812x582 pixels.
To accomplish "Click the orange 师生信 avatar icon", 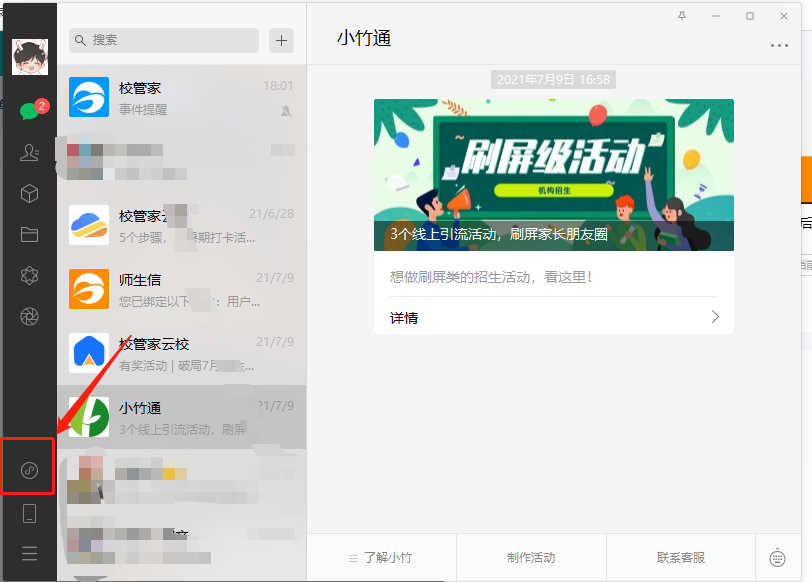I will (x=89, y=289).
